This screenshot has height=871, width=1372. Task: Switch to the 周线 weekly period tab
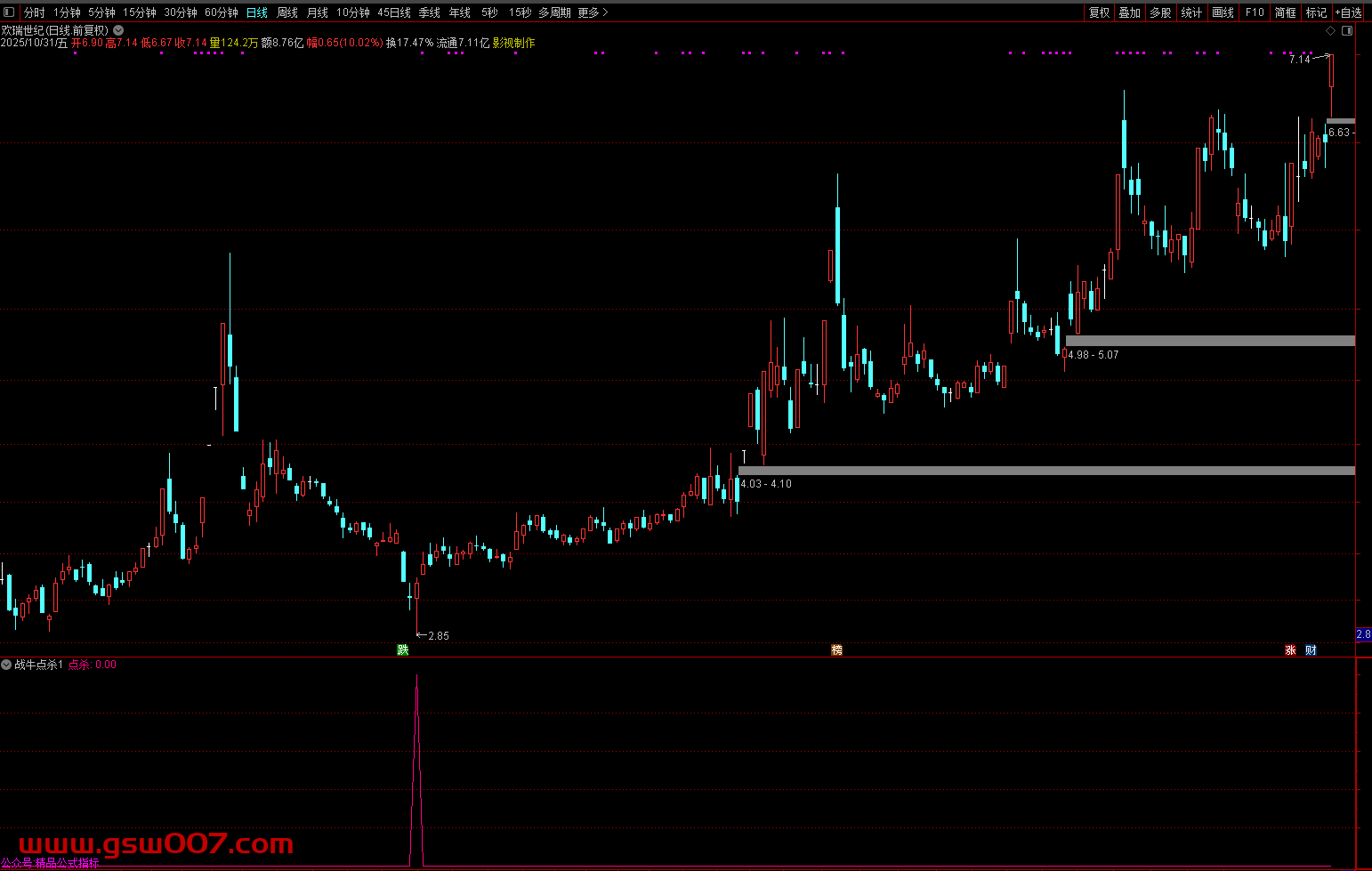click(287, 12)
